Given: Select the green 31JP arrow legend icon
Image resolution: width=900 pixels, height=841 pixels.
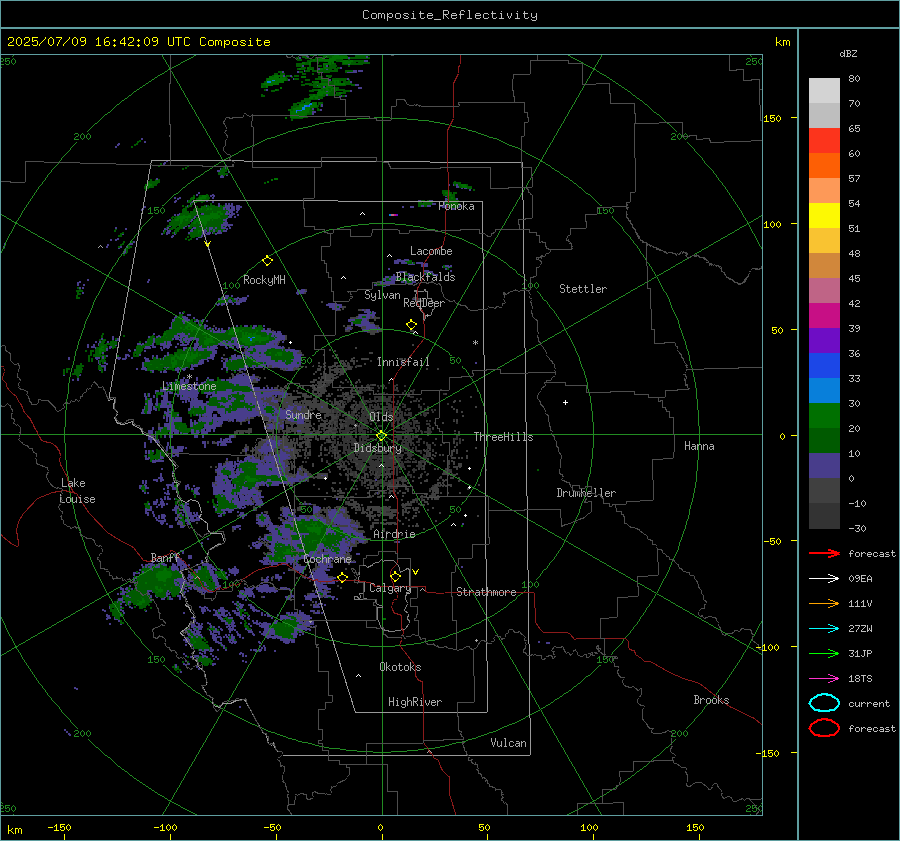Looking at the screenshot, I should click(x=824, y=653).
